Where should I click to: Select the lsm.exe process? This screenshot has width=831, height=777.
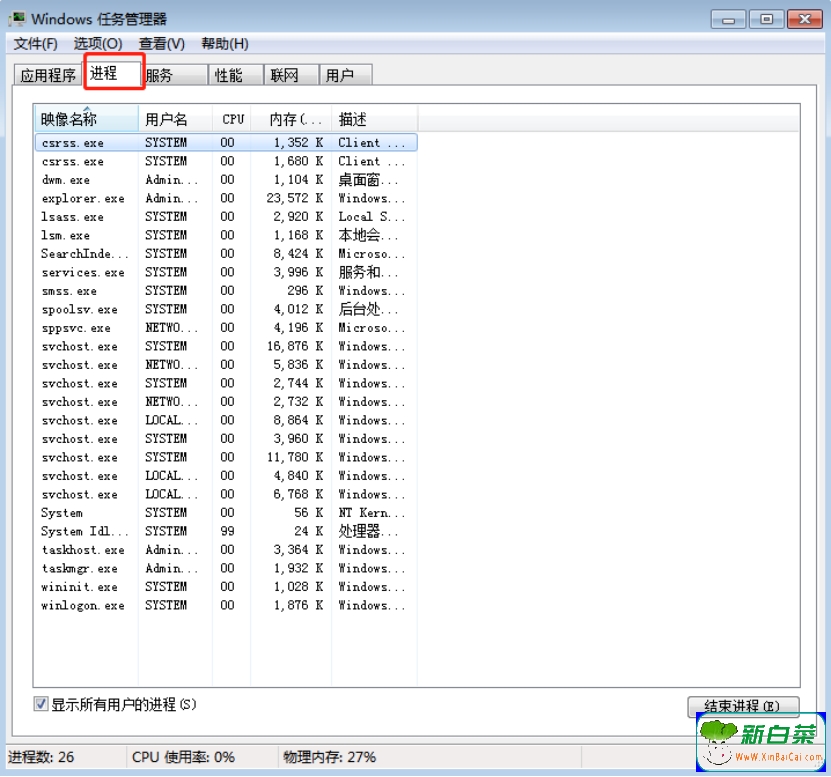pyautogui.click(x=226, y=235)
